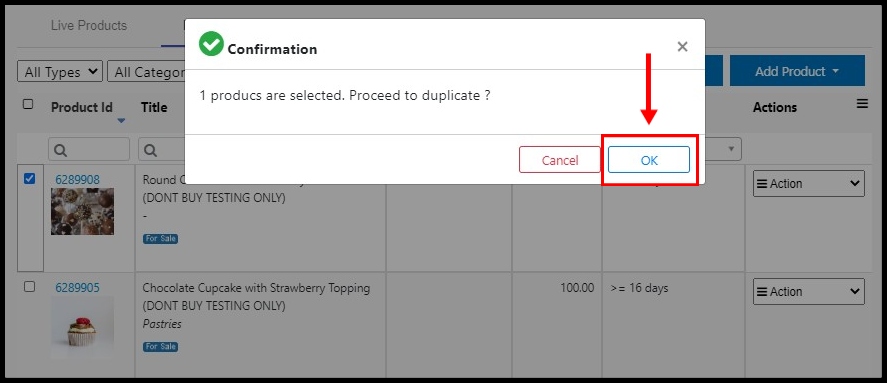887x383 pixels.
Task: Click the chocolate cupcake product thumbnail
Action: tap(82, 328)
